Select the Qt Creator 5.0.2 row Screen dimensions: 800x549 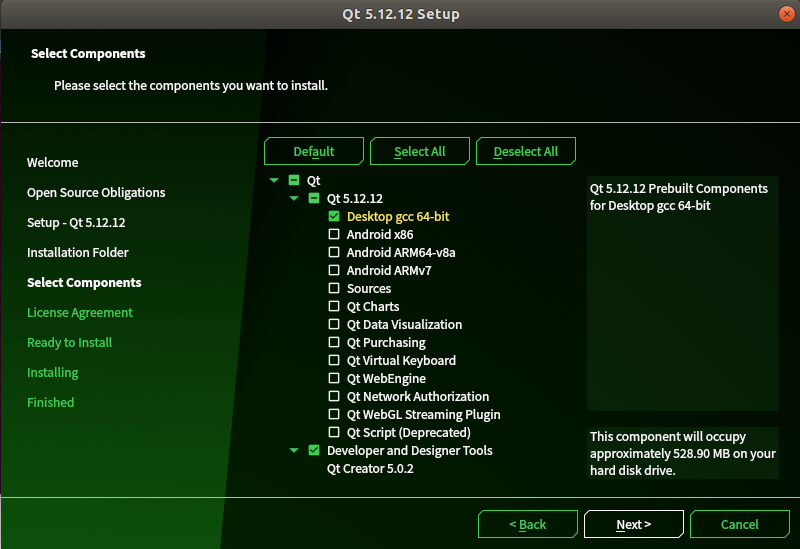tap(370, 468)
